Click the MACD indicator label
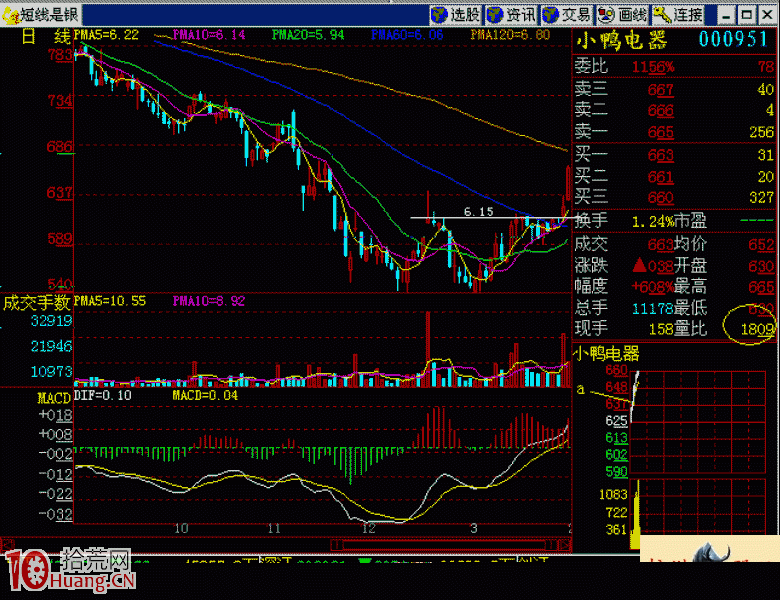The image size is (780, 600). pos(54,398)
